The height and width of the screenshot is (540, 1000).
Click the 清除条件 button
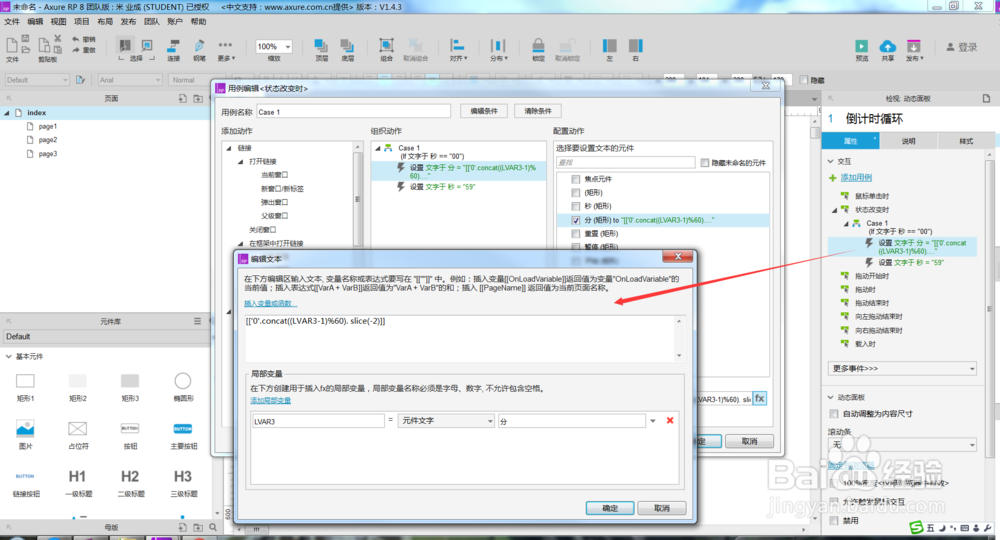point(538,111)
